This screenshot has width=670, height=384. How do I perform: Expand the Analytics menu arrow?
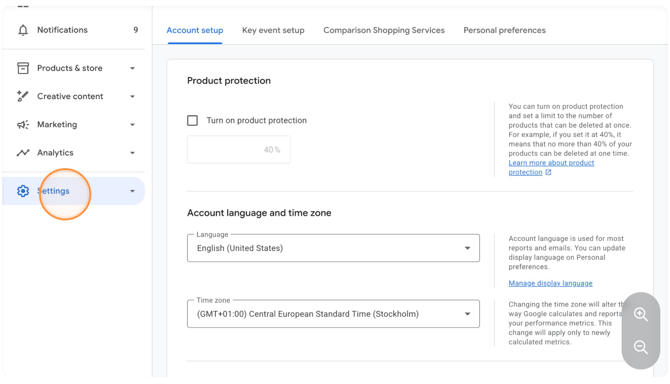click(132, 153)
